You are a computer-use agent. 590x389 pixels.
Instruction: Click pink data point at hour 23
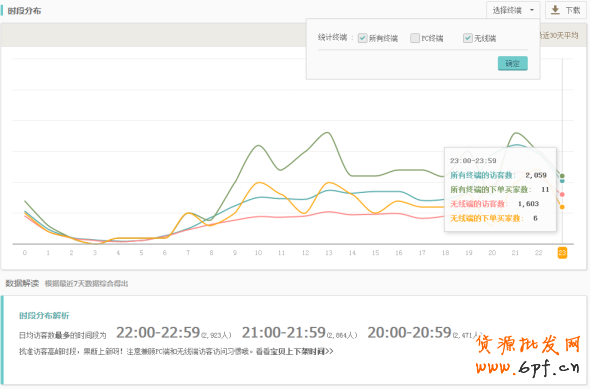[x=562, y=194]
